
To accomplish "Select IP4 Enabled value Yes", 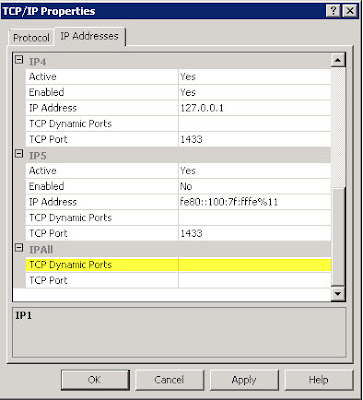I will 254,92.
